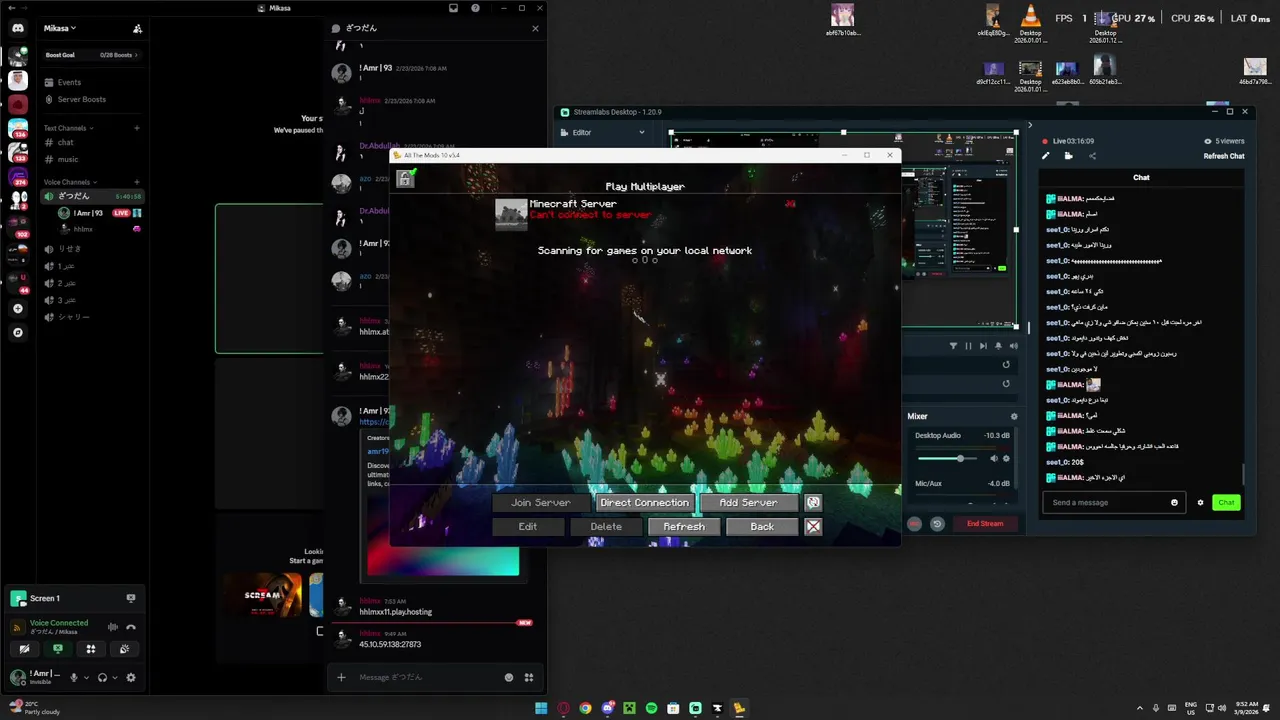Disconnect from voice with hang-up icon

click(x=131, y=627)
